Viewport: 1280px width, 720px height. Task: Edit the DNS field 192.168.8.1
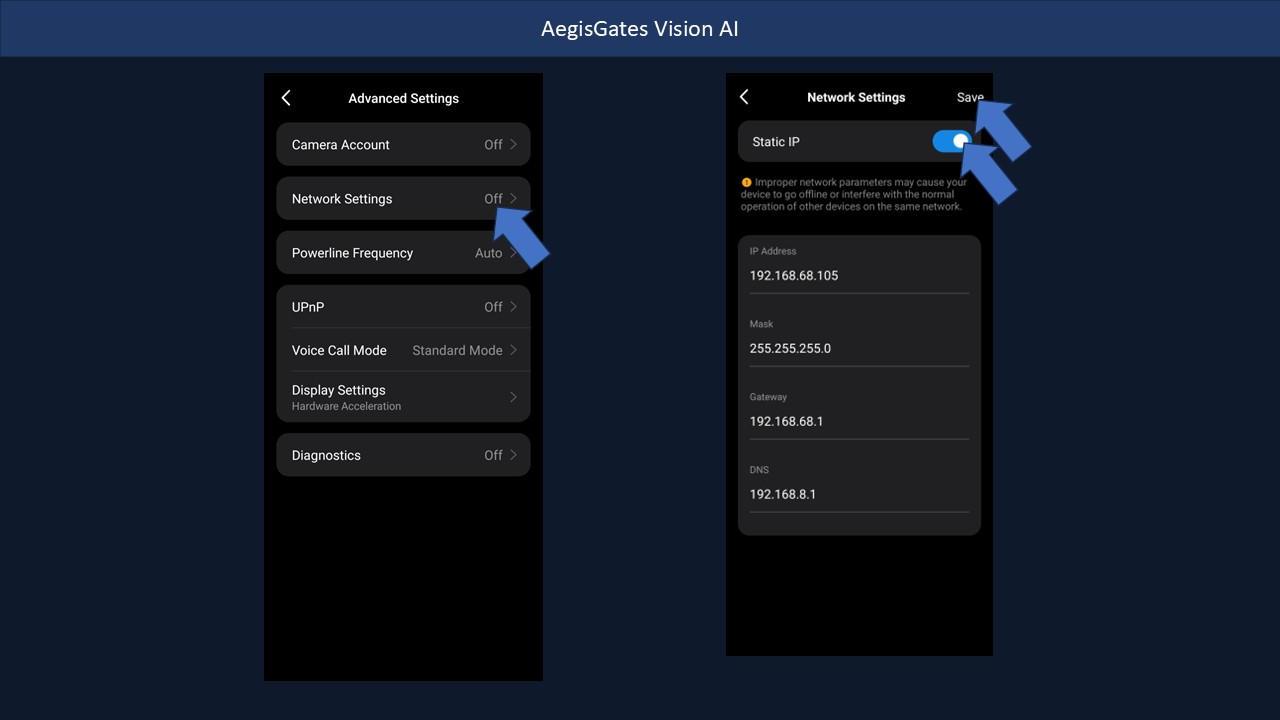point(859,494)
